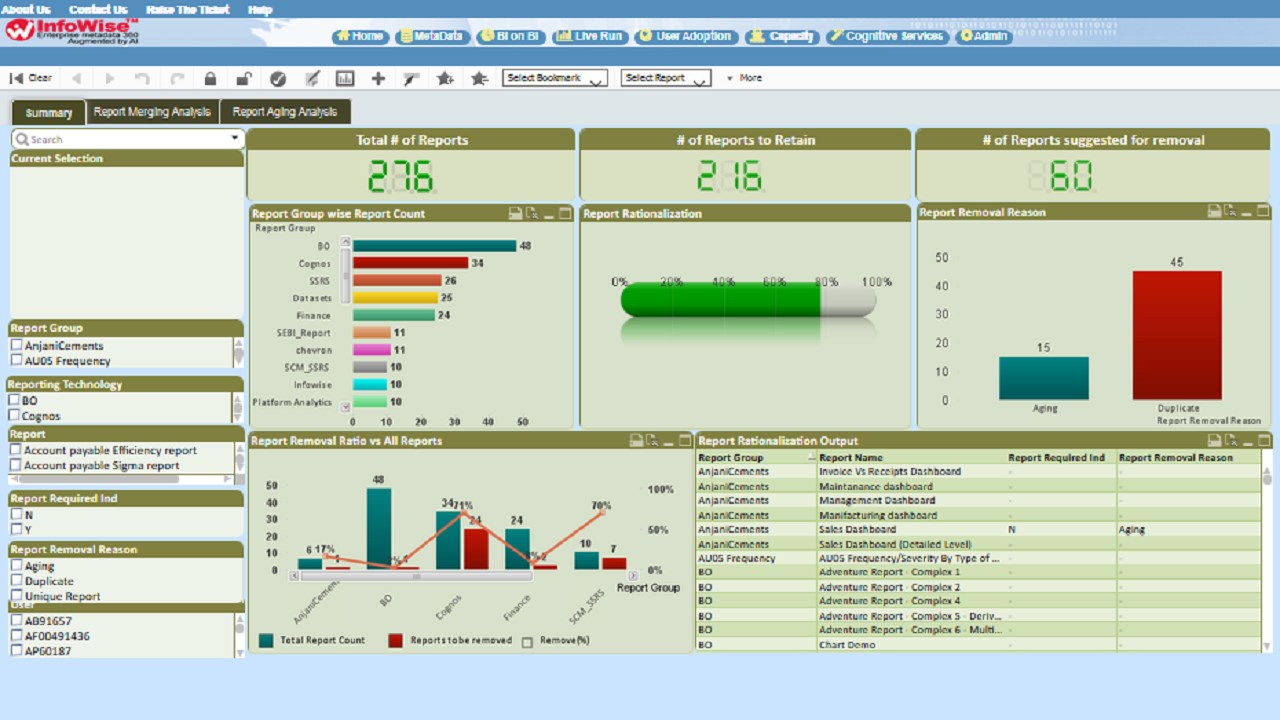Click the Add bookmark star icon

pyautogui.click(x=445, y=78)
